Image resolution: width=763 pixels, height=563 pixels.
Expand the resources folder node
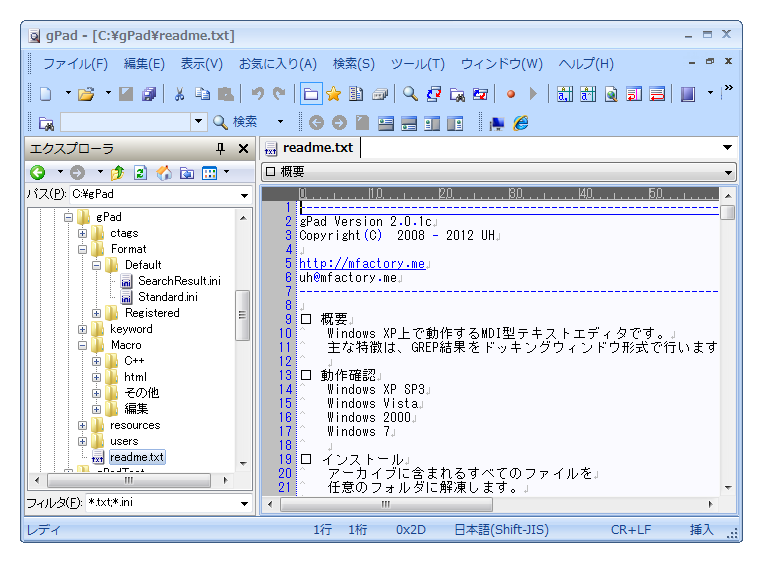coord(83,425)
